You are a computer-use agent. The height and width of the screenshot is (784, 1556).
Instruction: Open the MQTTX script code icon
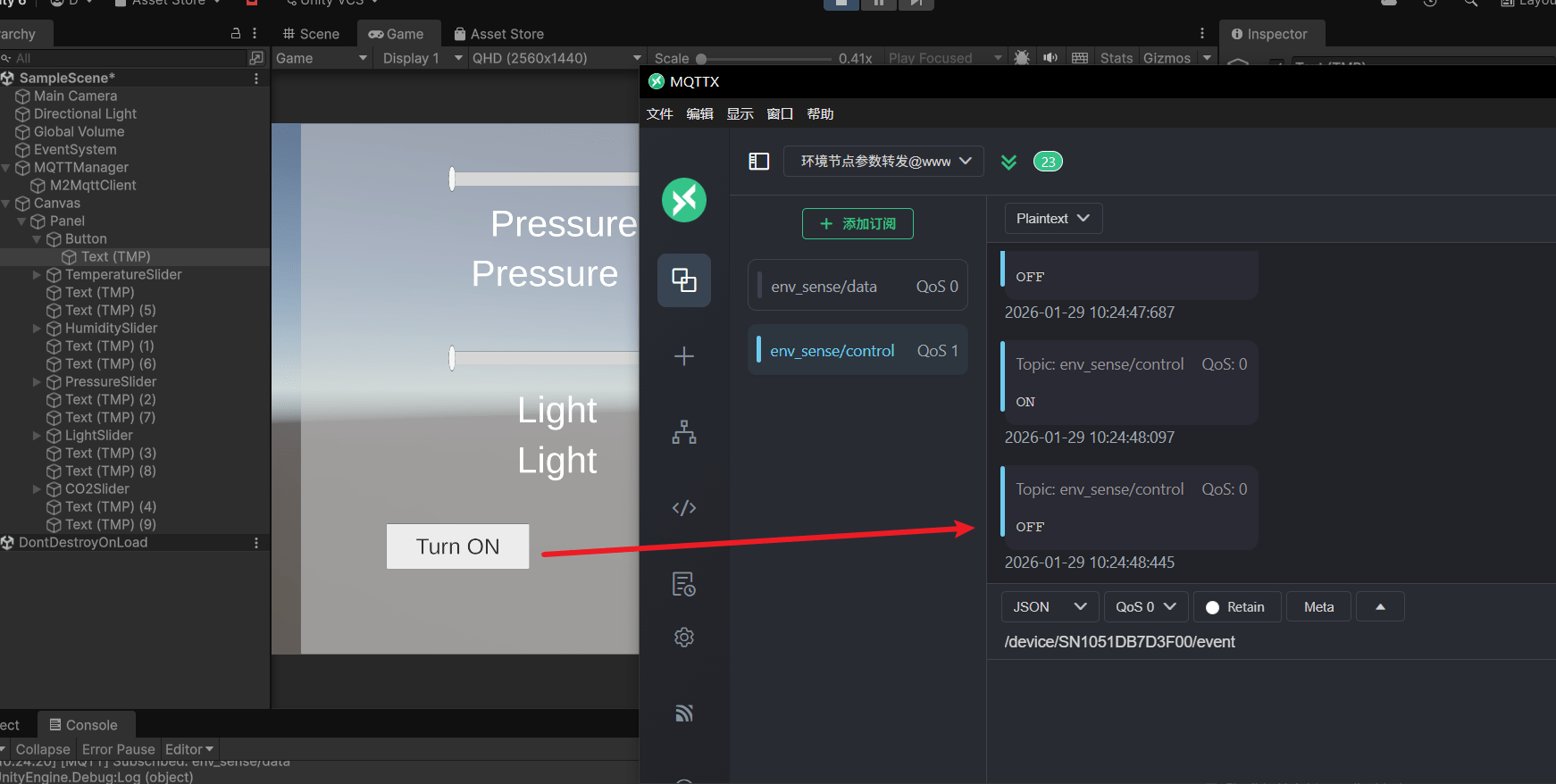click(x=684, y=508)
